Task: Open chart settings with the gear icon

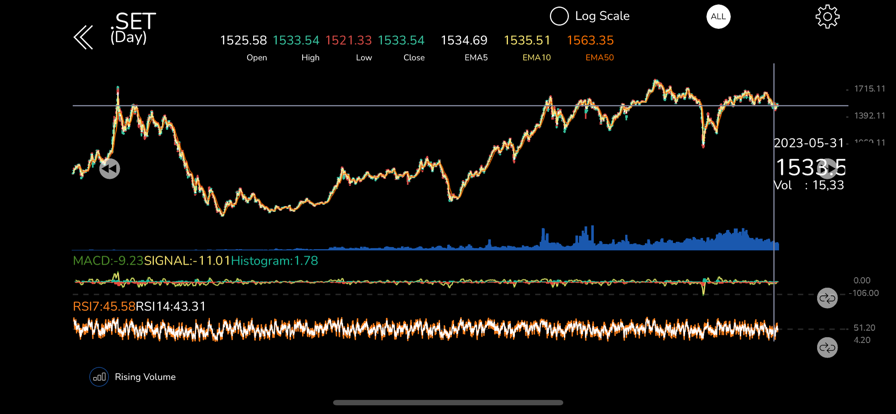Action: (827, 17)
